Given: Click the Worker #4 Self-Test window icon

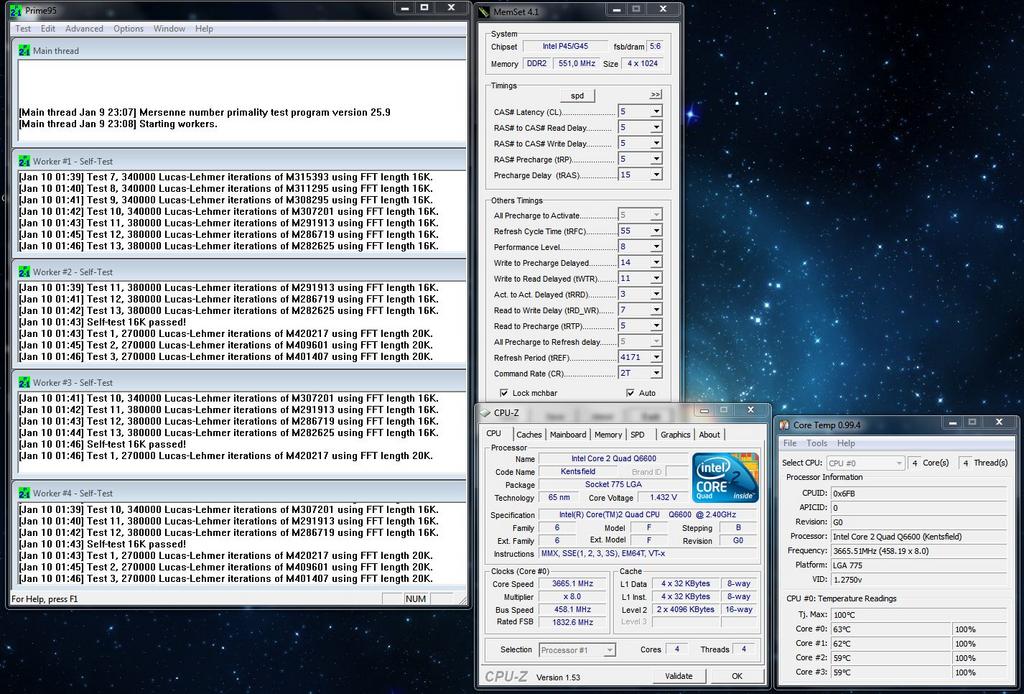Looking at the screenshot, I should [x=25, y=493].
